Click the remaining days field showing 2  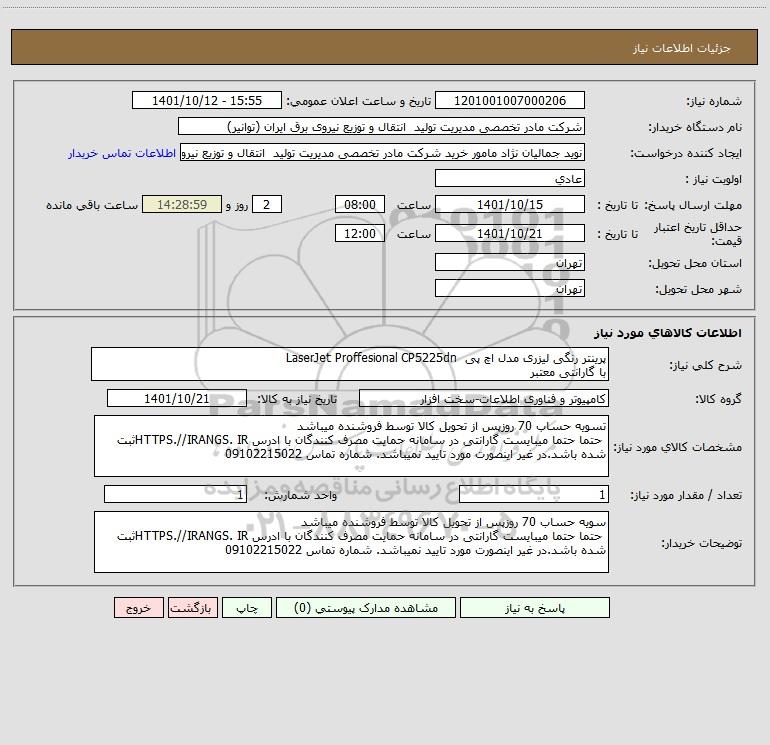point(267,205)
